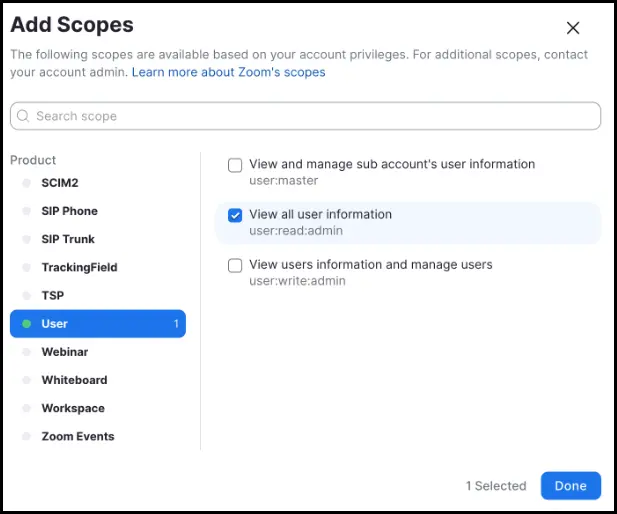This screenshot has width=617, height=514.
Task: Open the TrackingField product scopes
Action: (x=79, y=267)
